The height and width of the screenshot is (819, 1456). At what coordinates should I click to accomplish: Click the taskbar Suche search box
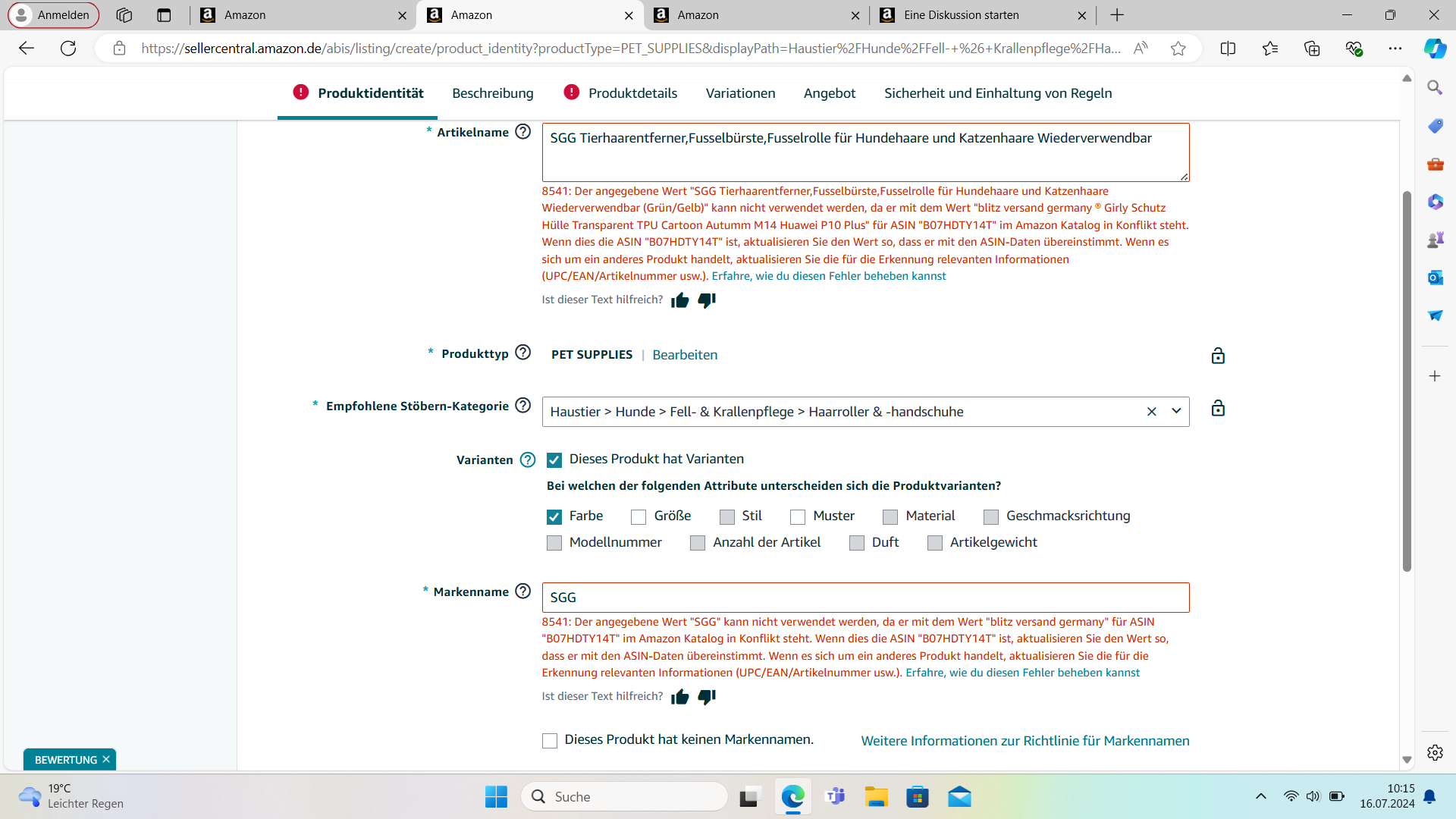(624, 797)
